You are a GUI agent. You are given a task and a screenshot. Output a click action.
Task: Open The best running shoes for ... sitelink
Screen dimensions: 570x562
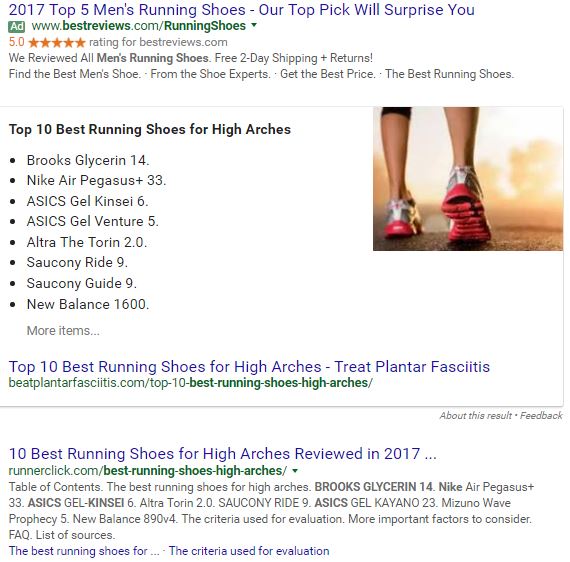click(x=84, y=551)
